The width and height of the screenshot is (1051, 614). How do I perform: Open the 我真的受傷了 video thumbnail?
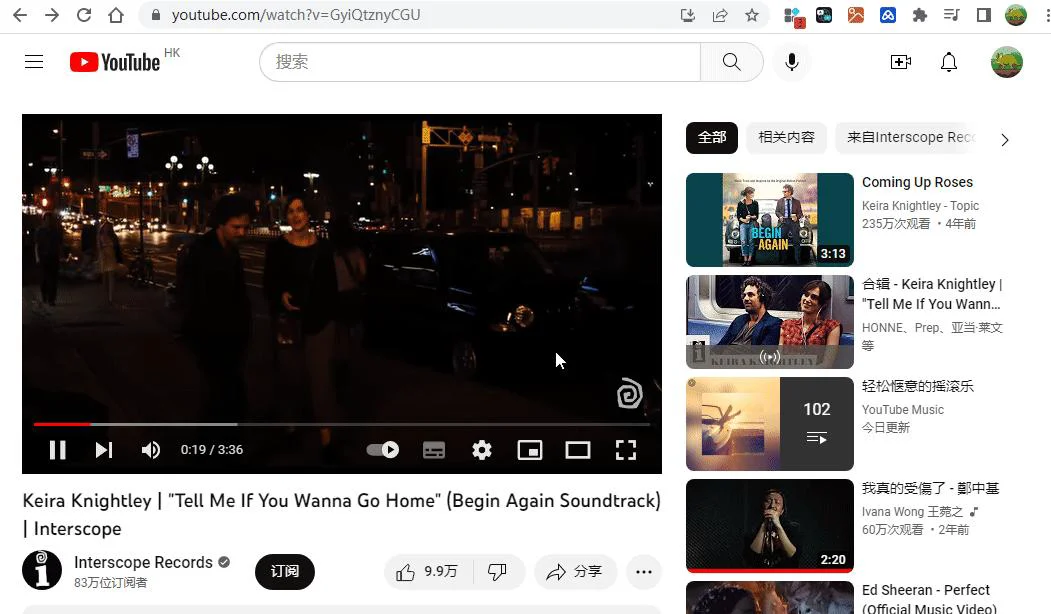[769, 526]
